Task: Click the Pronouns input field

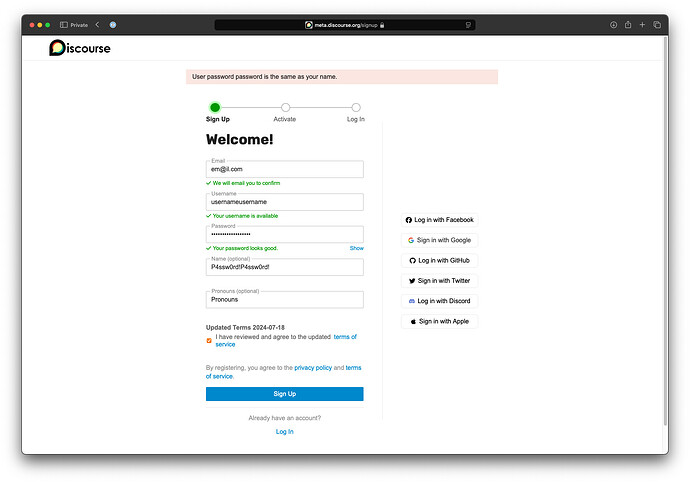Action: click(285, 300)
